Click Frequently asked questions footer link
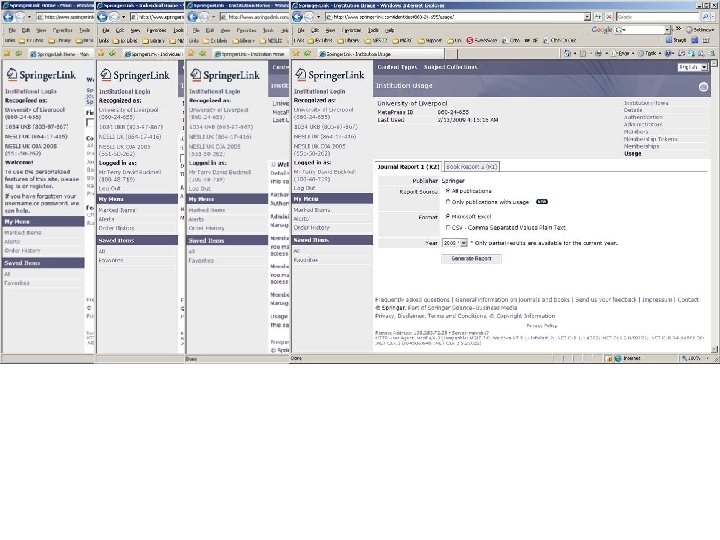Image resolution: width=720 pixels, height=540 pixels. (x=412, y=299)
